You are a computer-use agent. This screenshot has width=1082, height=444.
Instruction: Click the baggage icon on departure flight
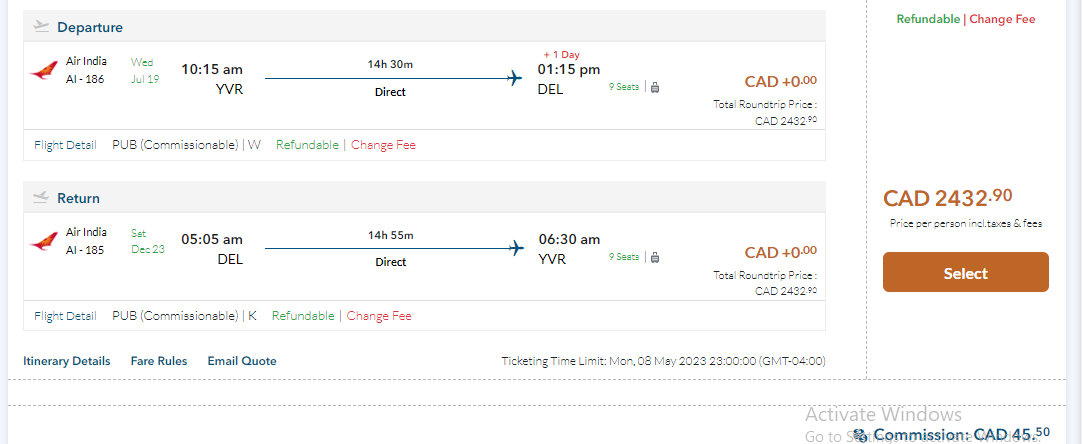(x=655, y=87)
